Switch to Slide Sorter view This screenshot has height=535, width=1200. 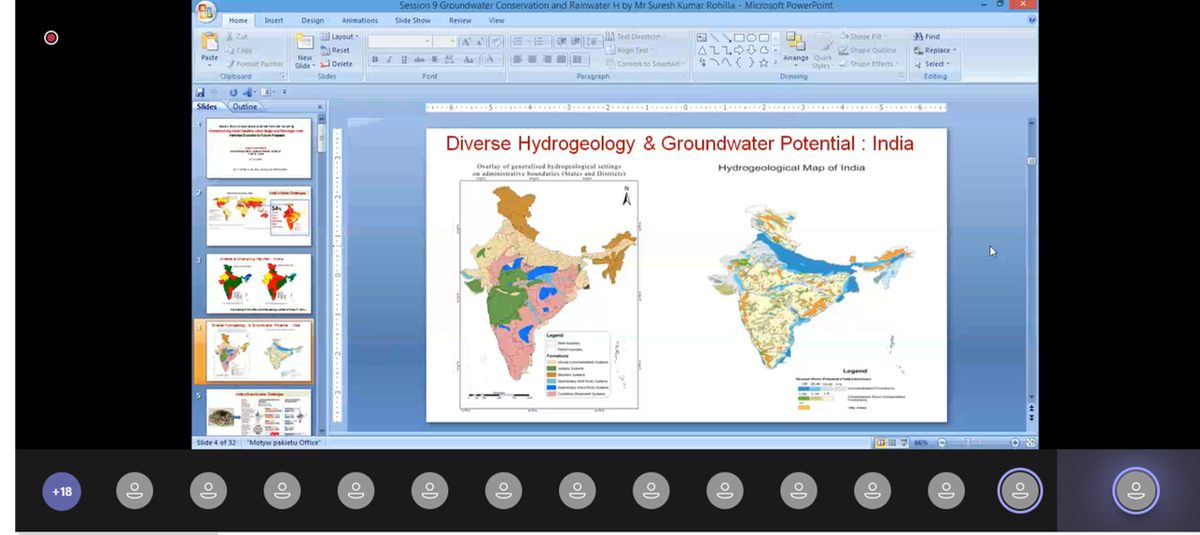[890, 443]
